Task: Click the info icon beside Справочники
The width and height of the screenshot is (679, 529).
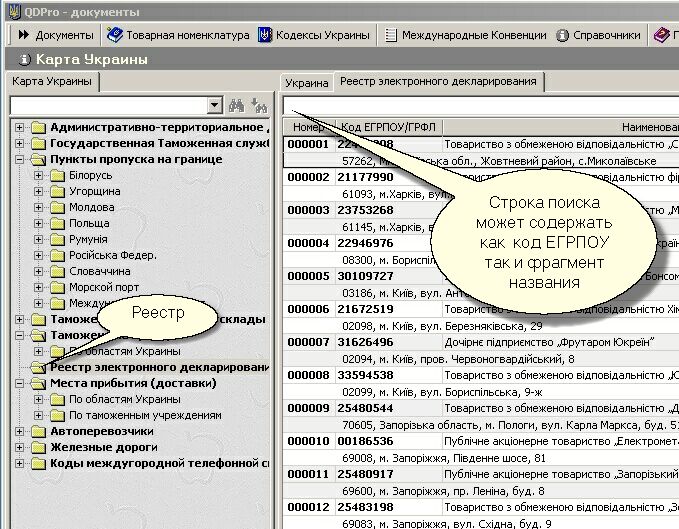Action: pos(562,35)
